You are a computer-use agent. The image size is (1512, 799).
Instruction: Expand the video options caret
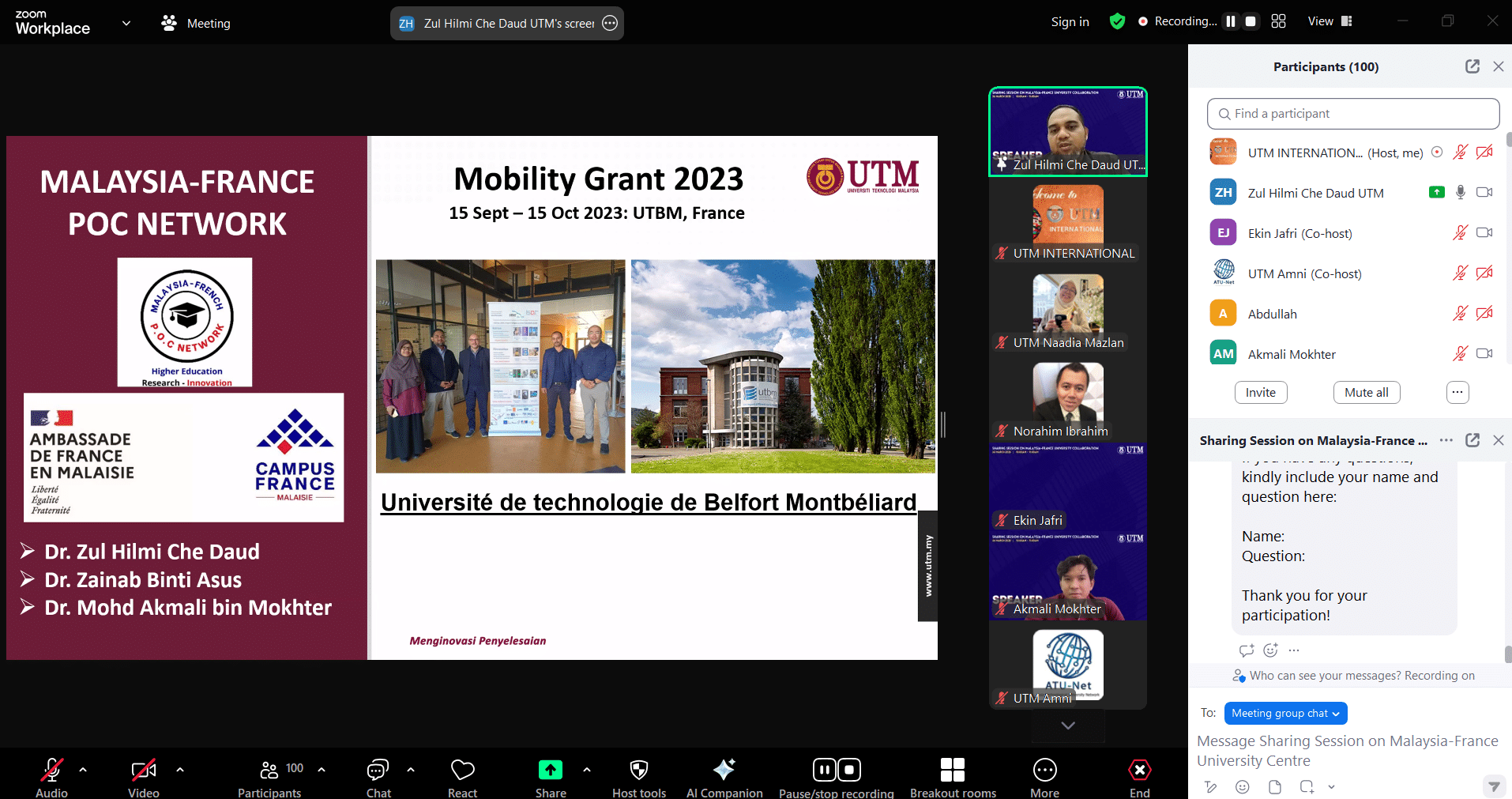pyautogui.click(x=180, y=769)
